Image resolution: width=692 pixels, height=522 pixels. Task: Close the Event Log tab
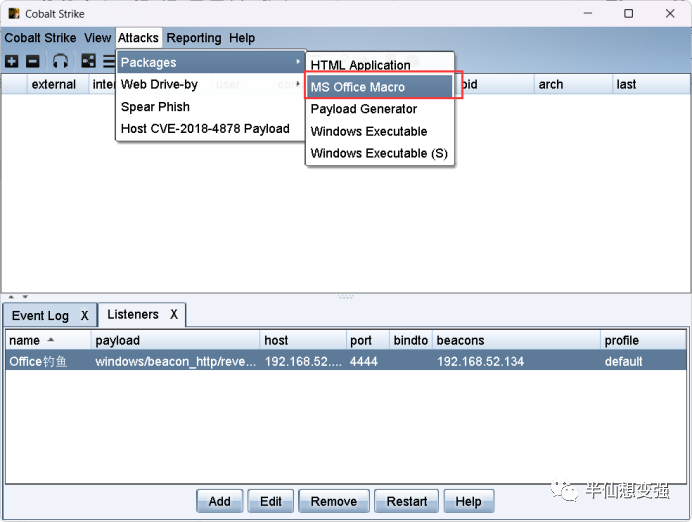tap(85, 315)
